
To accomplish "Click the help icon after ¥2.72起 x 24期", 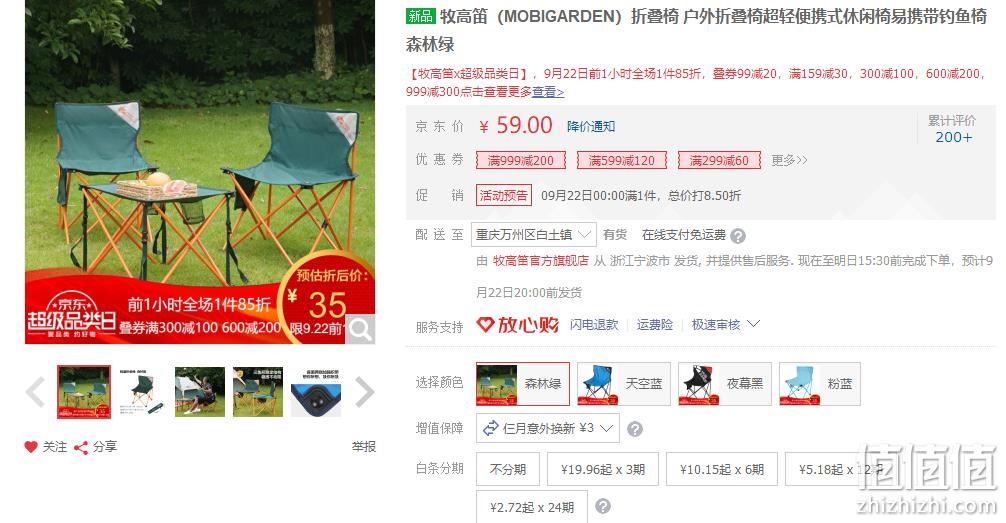I will coord(602,506).
